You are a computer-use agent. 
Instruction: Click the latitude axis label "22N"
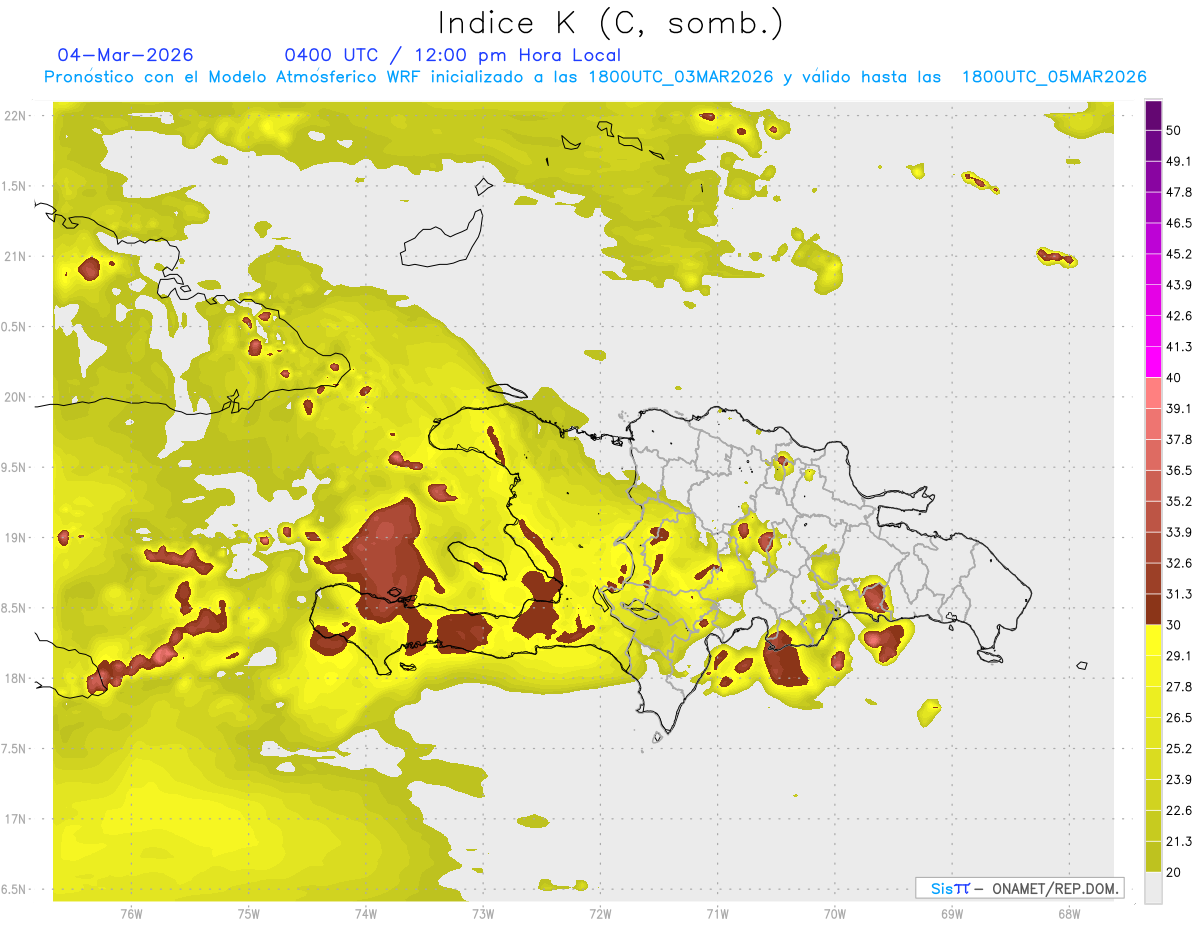click(15, 116)
